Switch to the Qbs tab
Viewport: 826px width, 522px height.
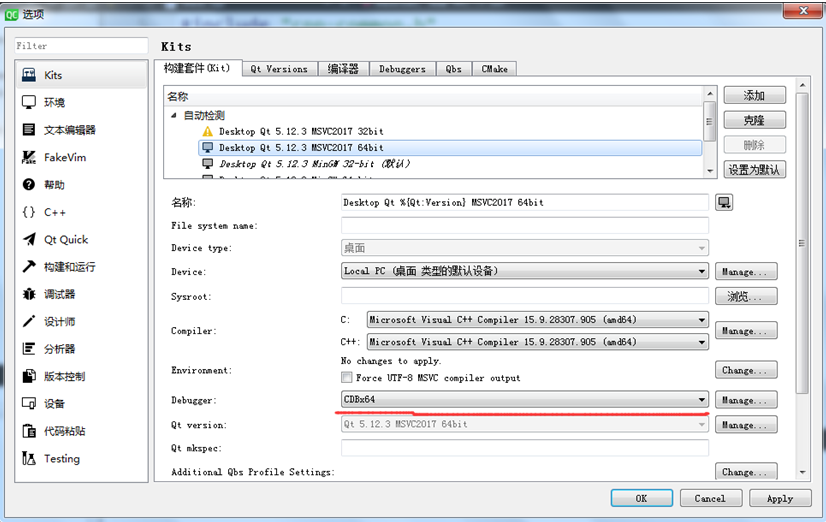click(x=454, y=69)
